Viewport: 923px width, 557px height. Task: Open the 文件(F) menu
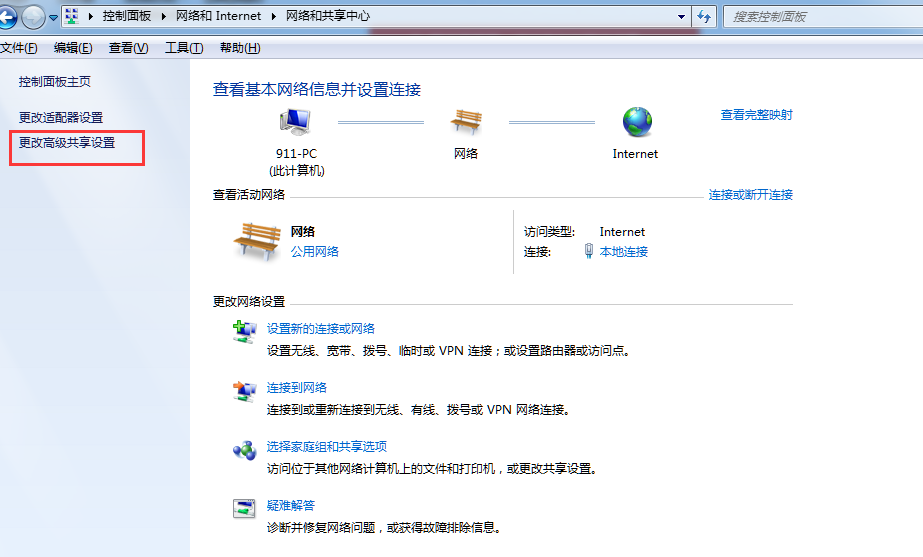[19, 48]
